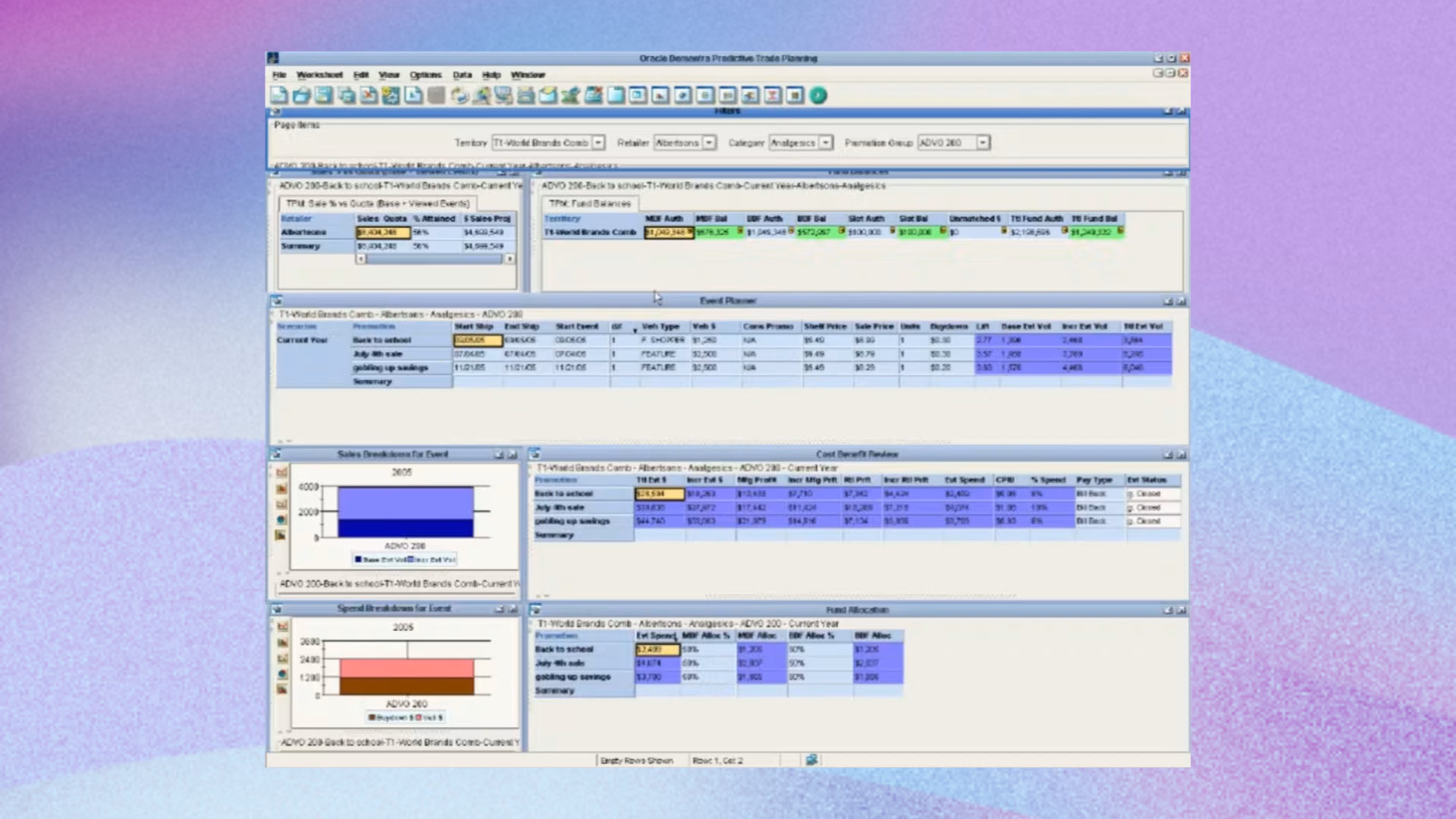Click the printer toolbar icon
This screenshot has height=819, width=1456.
[526, 96]
